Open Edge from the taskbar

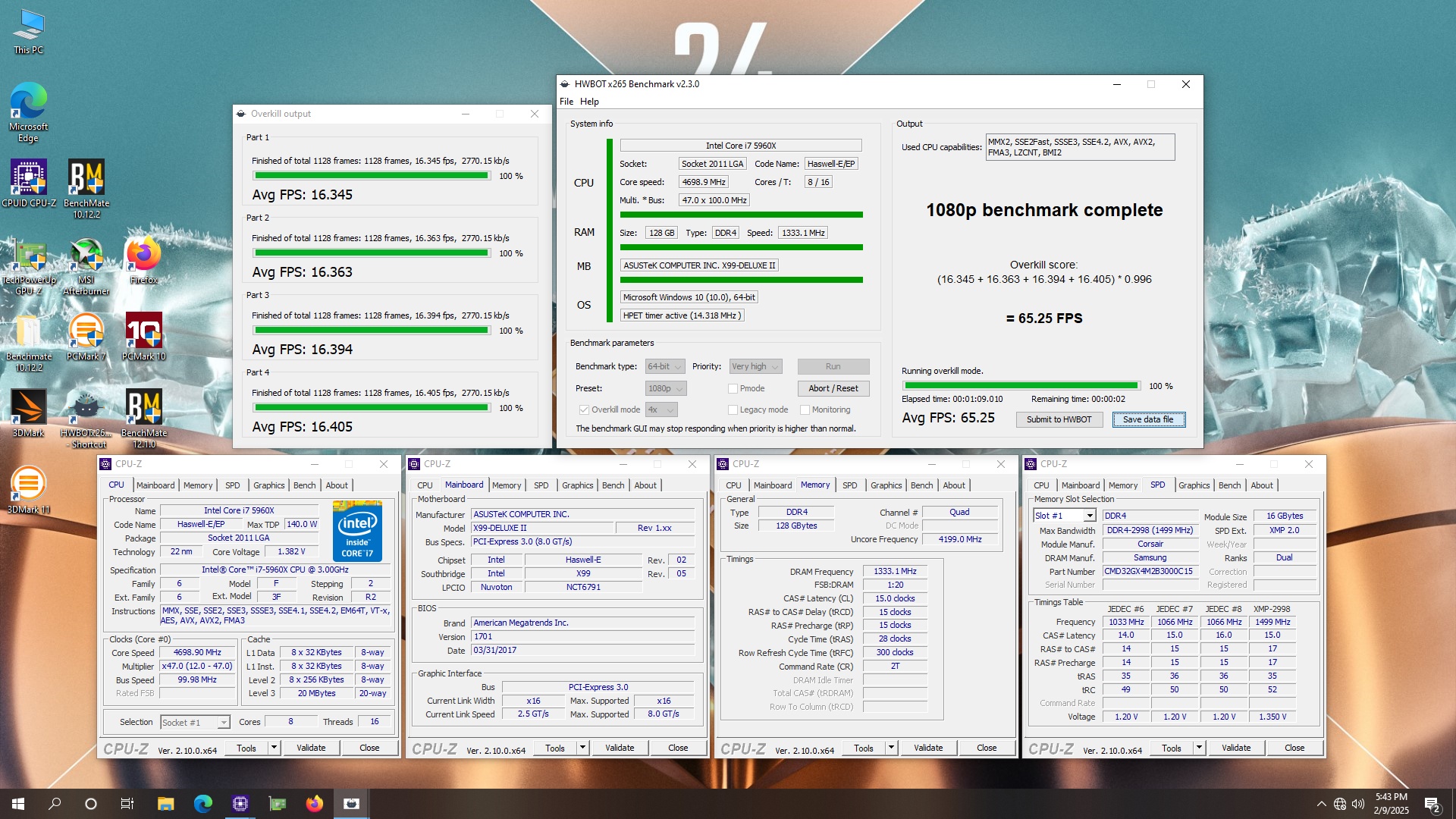202,804
